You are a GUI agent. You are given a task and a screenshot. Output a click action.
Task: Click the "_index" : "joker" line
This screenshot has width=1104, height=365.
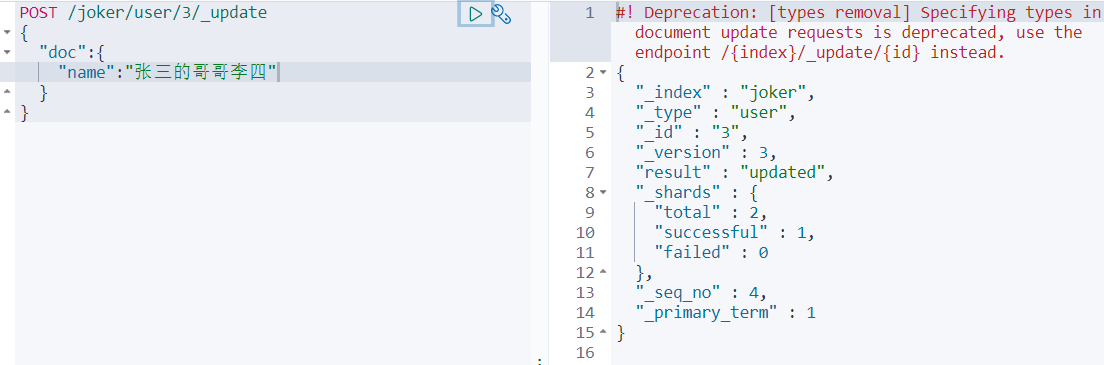[x=725, y=92]
